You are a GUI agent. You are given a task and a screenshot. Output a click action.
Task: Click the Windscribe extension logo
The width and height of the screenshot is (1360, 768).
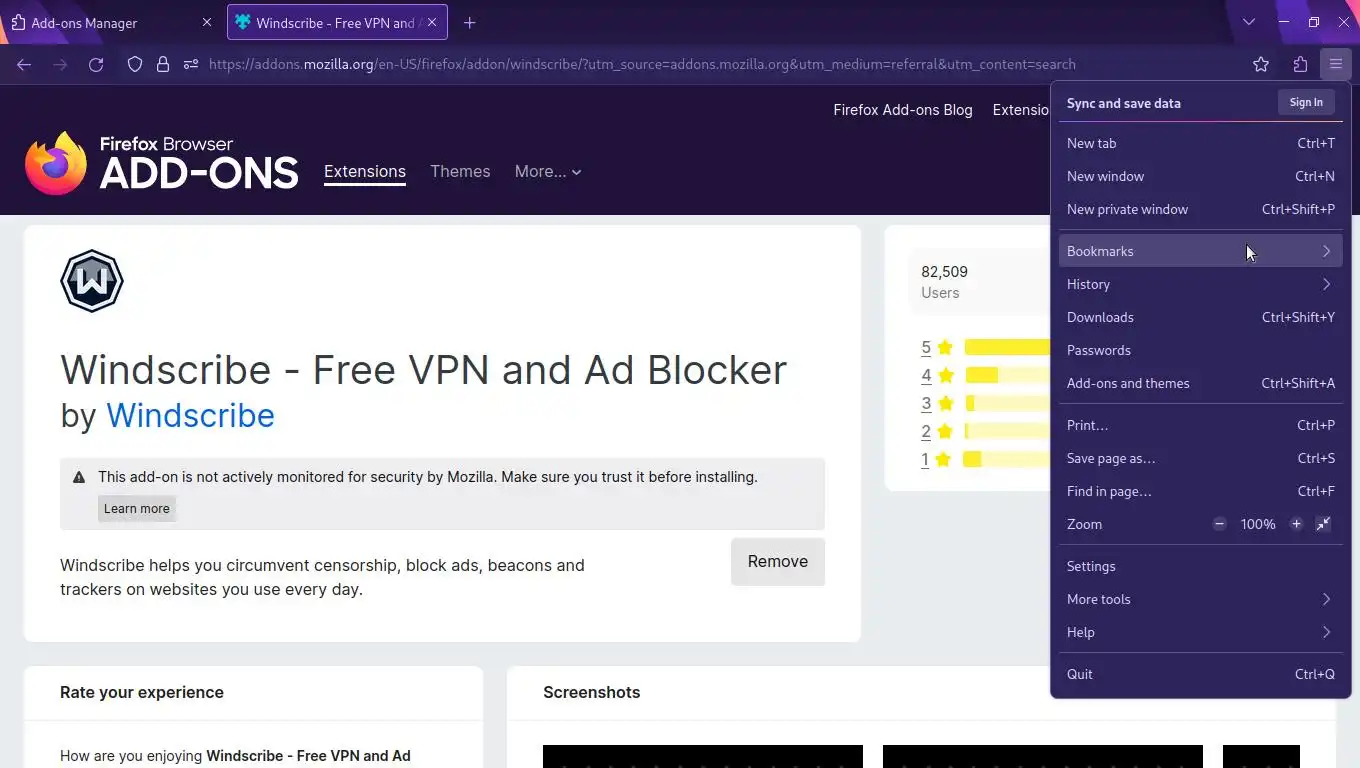point(92,281)
